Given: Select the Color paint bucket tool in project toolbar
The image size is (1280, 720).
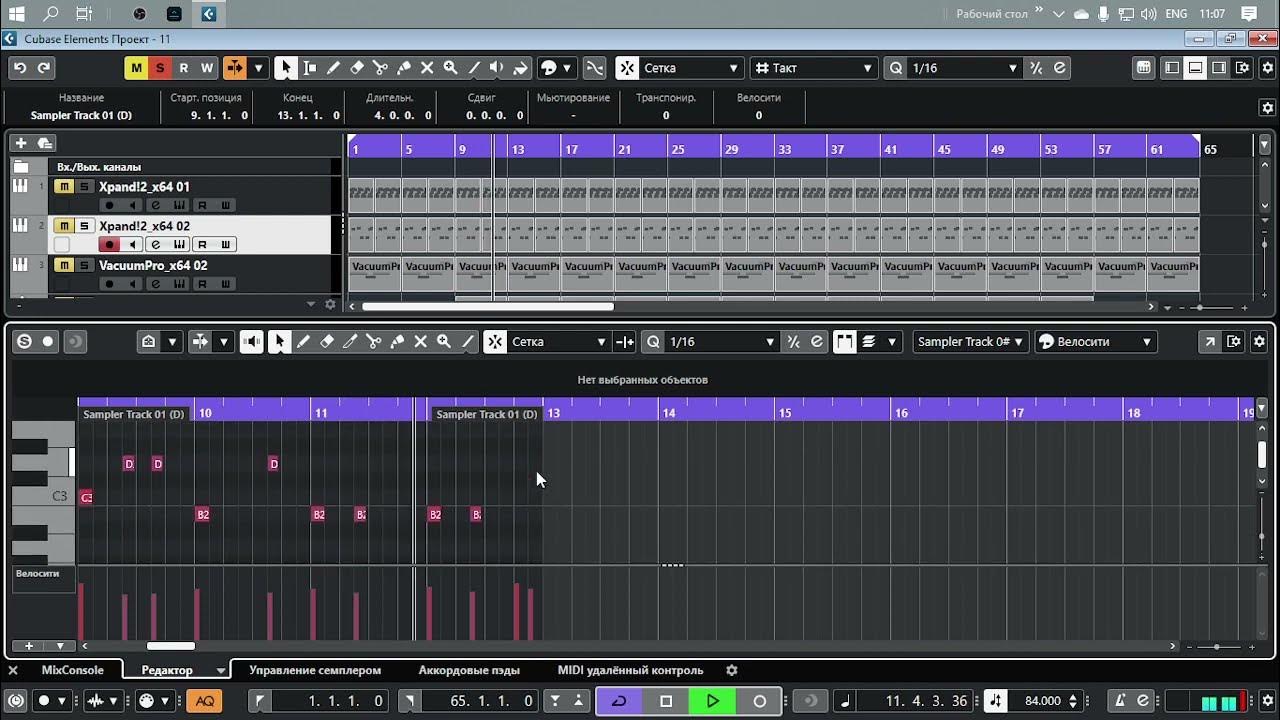Looking at the screenshot, I should (521, 68).
